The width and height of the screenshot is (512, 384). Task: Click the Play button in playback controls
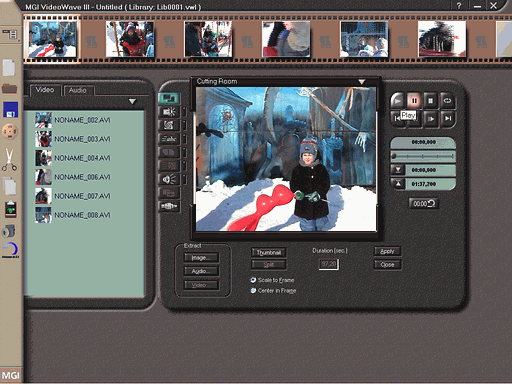tap(397, 101)
